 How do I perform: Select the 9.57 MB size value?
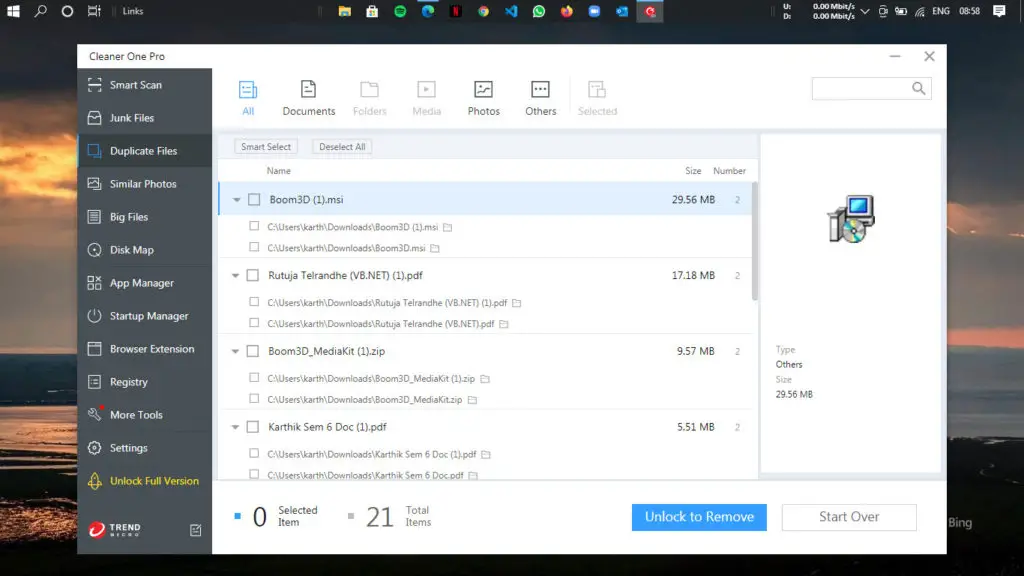(696, 351)
